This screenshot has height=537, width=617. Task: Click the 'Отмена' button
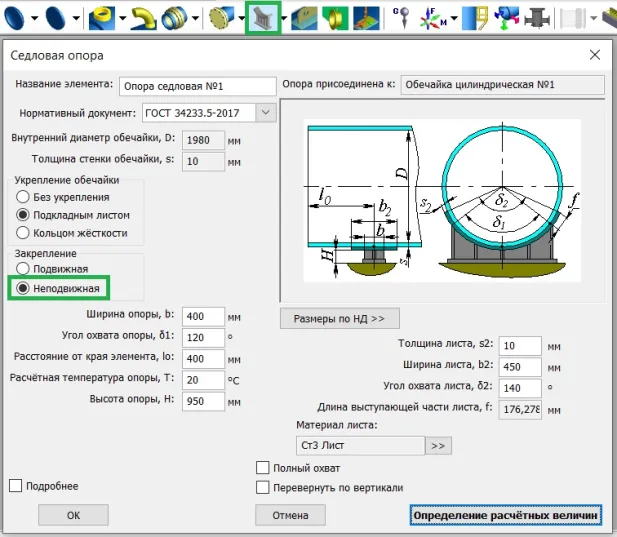(290, 515)
